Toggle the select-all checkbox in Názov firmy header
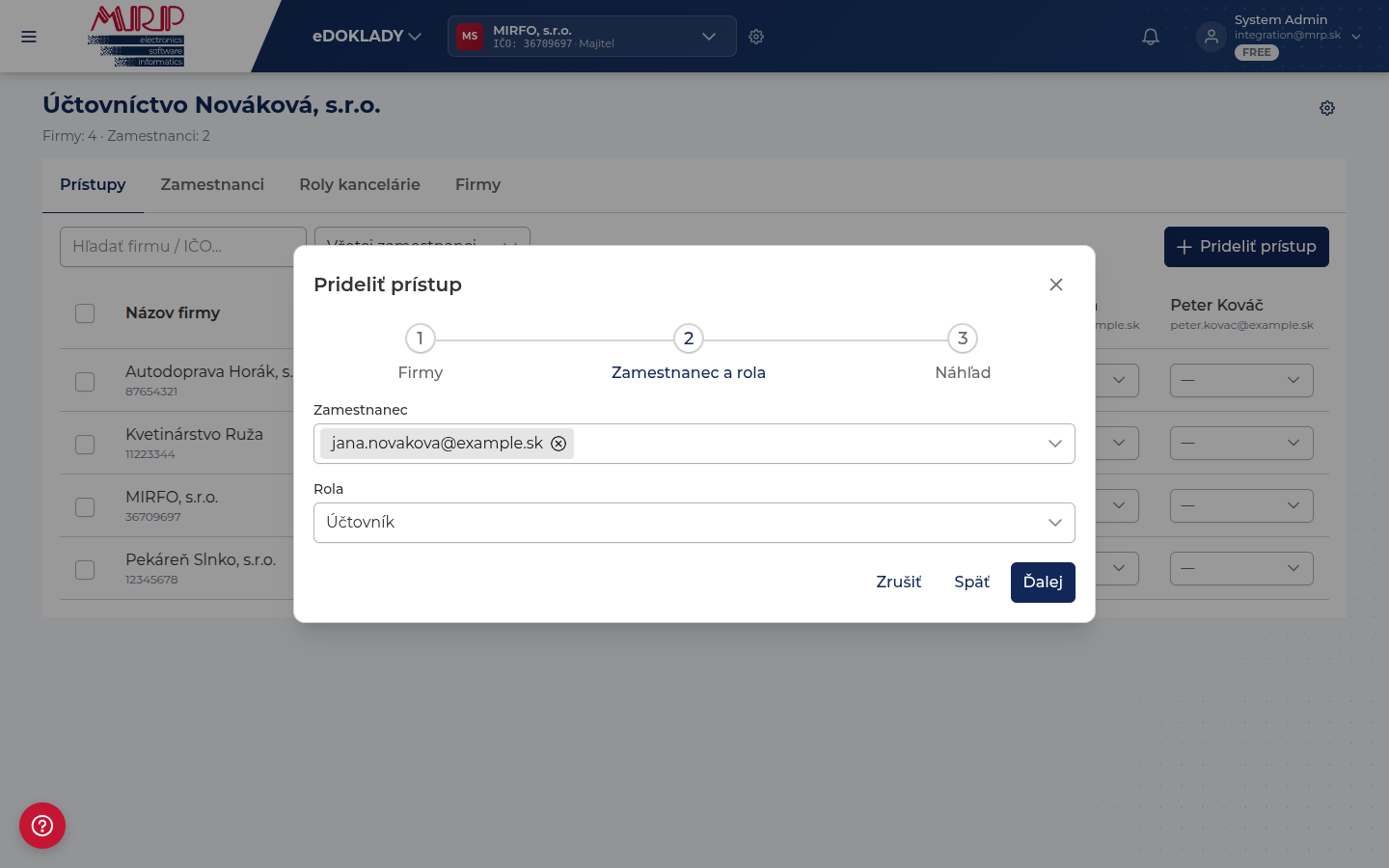This screenshot has width=1389, height=868. (x=85, y=313)
